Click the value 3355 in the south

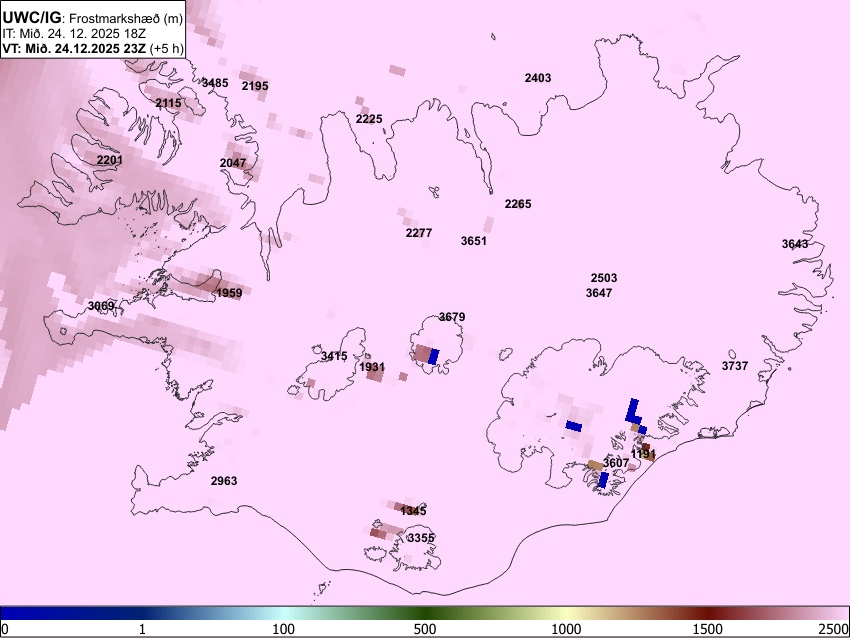pos(421,538)
